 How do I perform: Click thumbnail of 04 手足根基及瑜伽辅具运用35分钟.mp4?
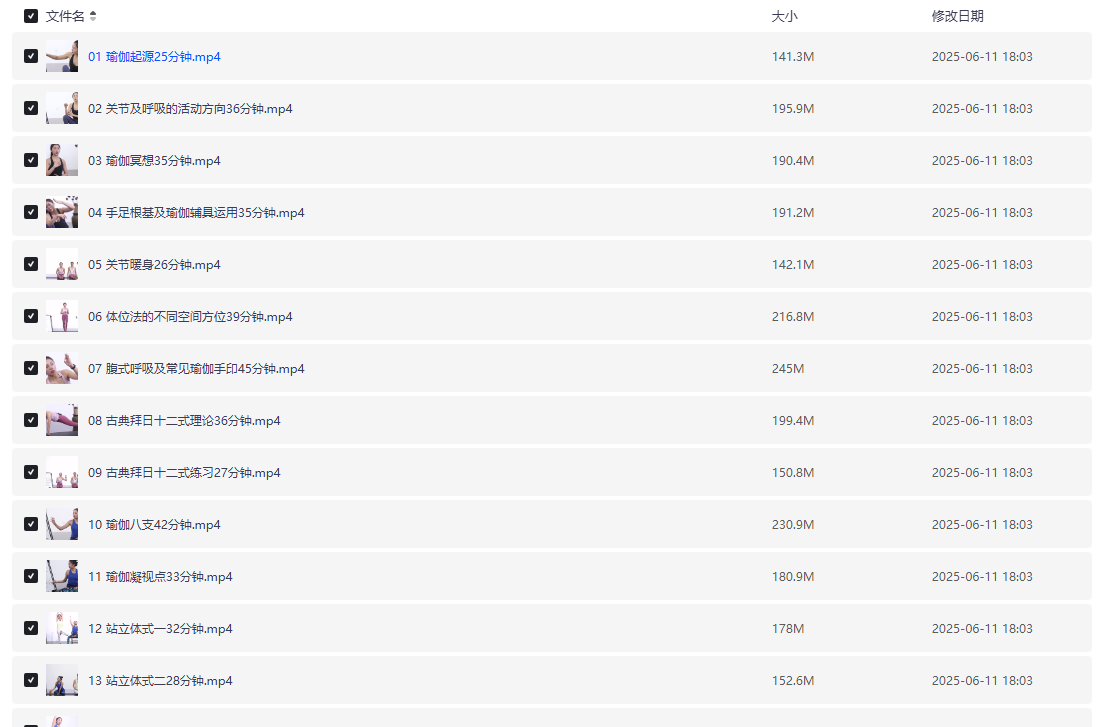(x=62, y=212)
